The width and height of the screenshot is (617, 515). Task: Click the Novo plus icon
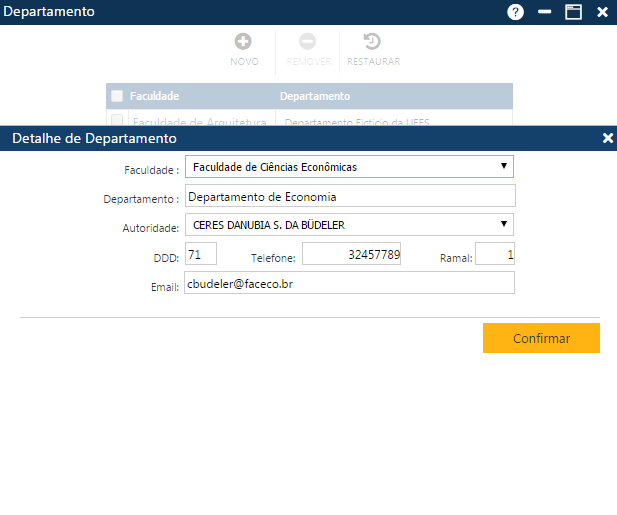pos(243,42)
